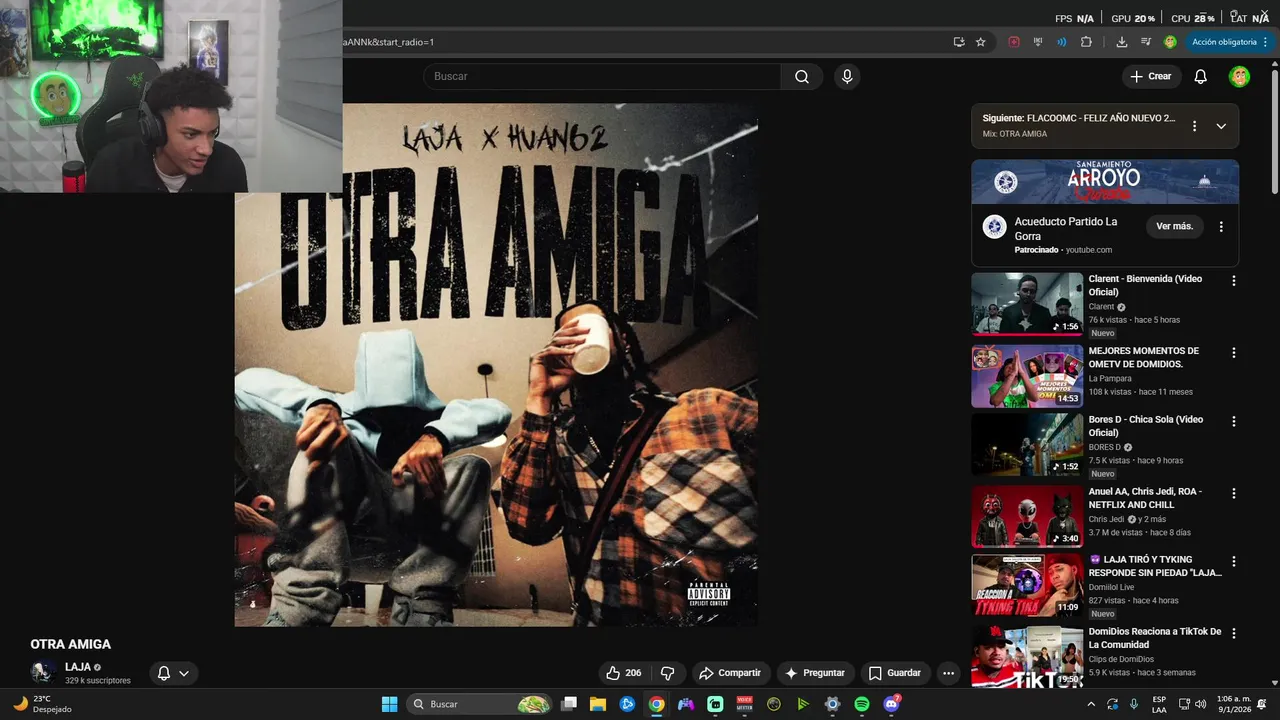Show hidden system tray icons
Screen dimensions: 1280x720
point(1091,704)
